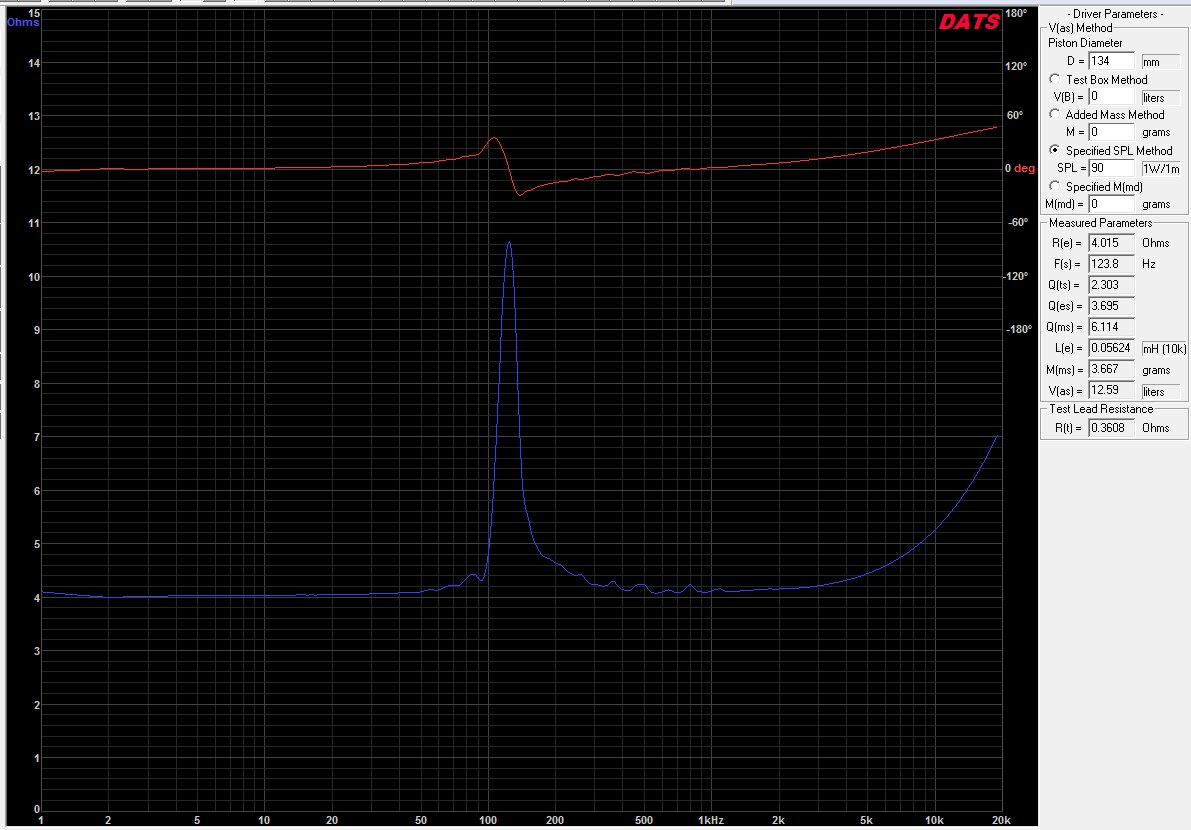Click the Ohms axis label on the graph
Image resolution: width=1191 pixels, height=830 pixels.
coord(23,23)
